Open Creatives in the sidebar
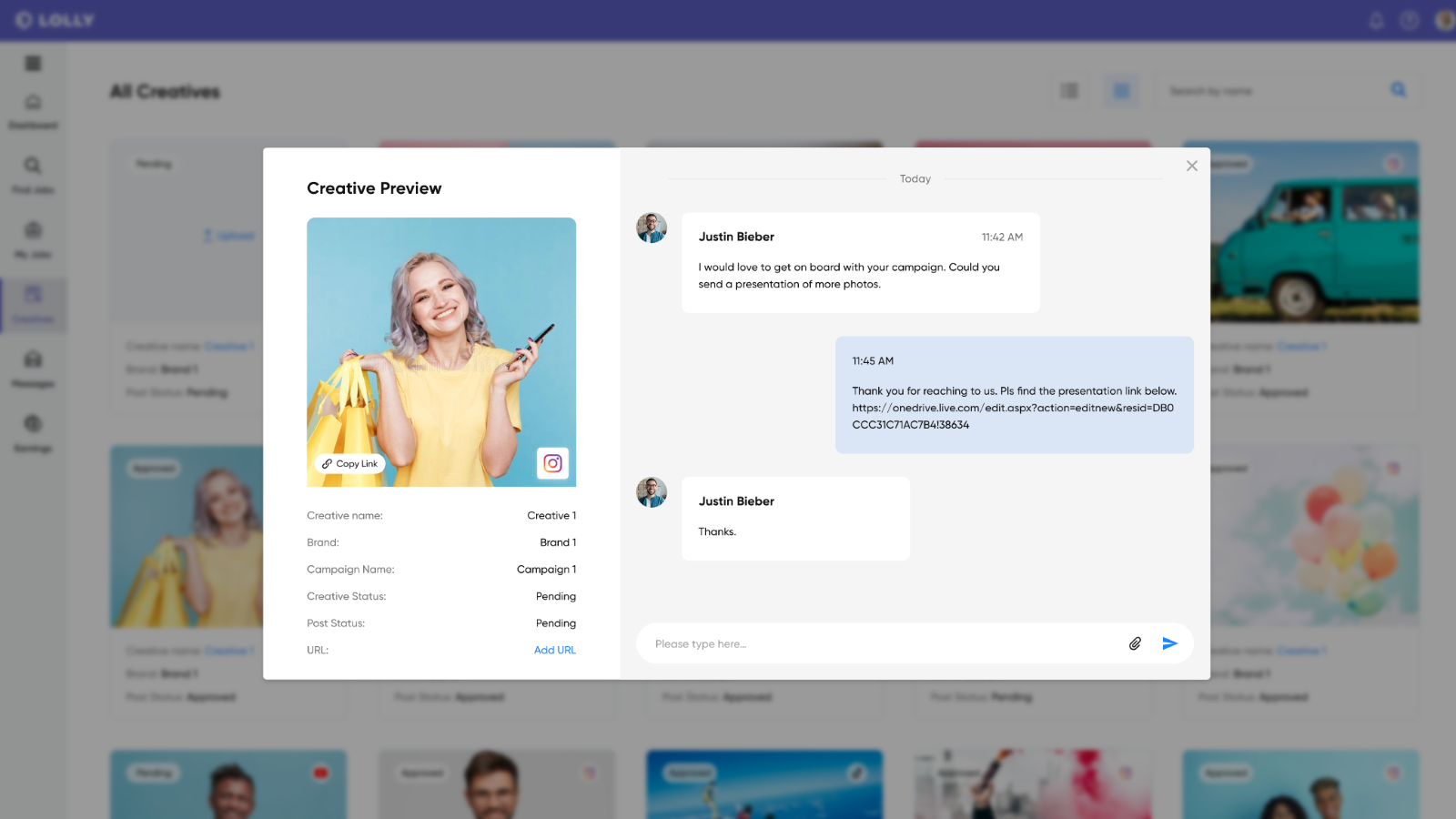 (x=33, y=305)
